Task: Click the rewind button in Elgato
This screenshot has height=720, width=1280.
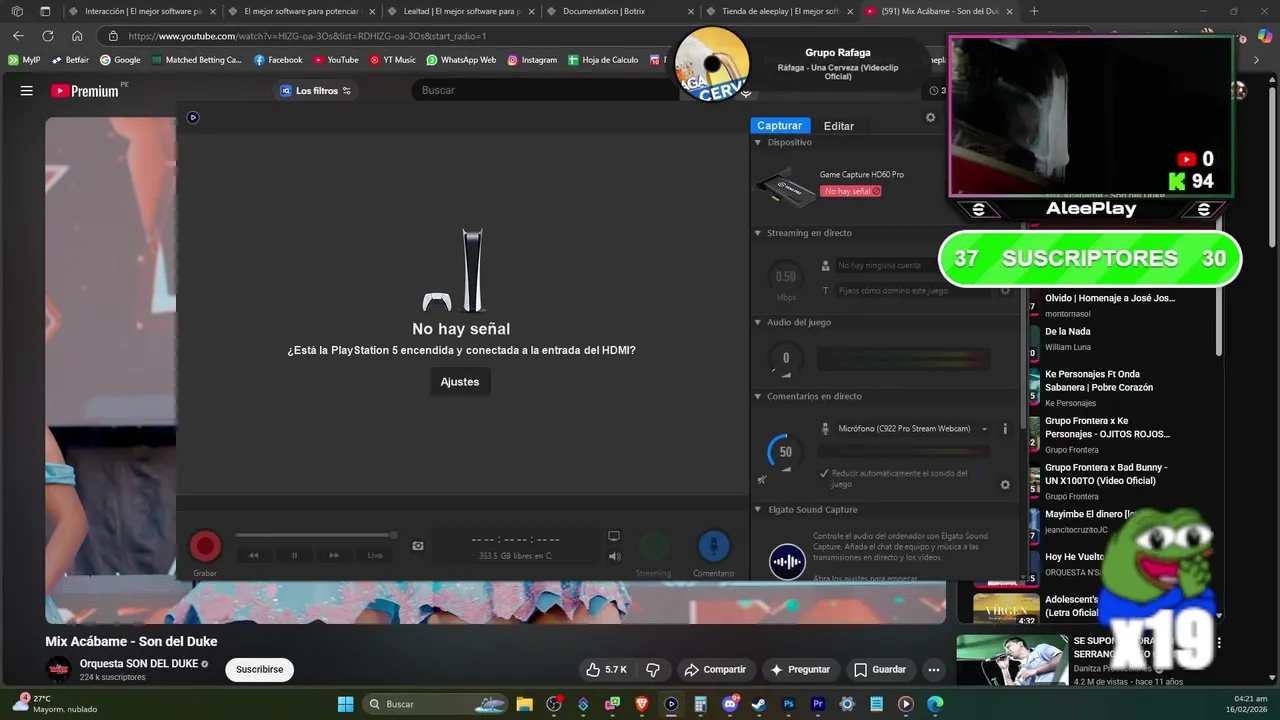Action: 254,555
